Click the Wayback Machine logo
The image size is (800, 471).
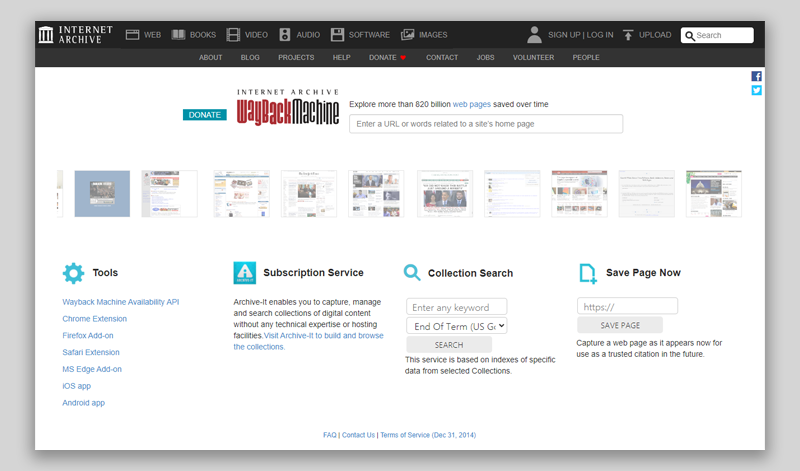point(288,107)
